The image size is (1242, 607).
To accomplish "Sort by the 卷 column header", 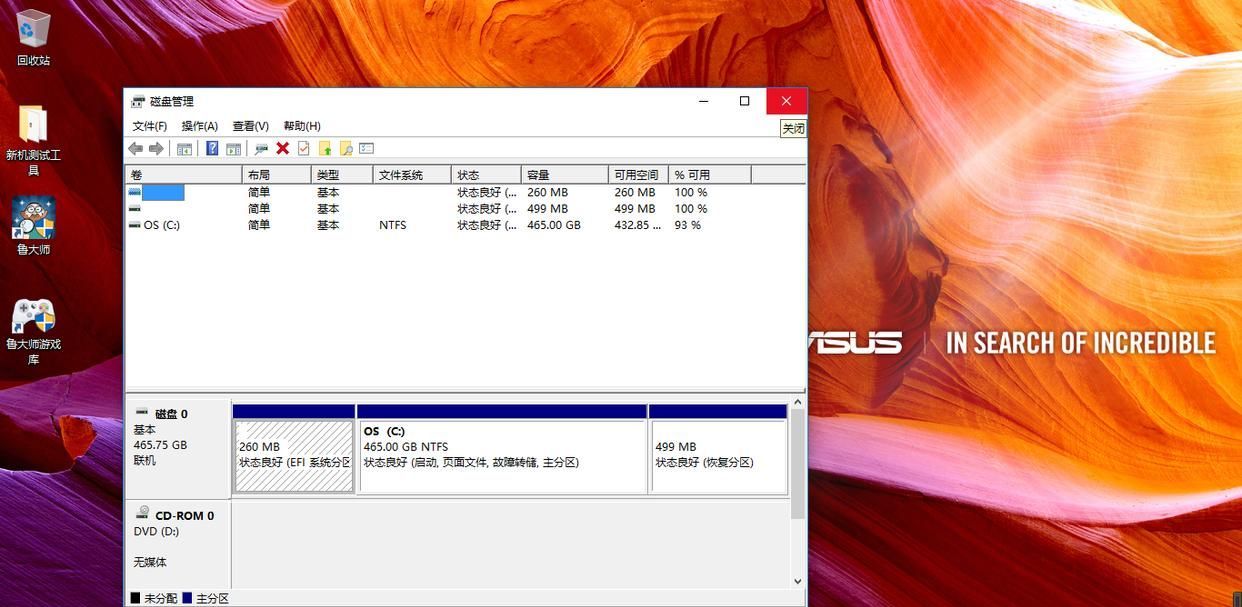I will [184, 175].
